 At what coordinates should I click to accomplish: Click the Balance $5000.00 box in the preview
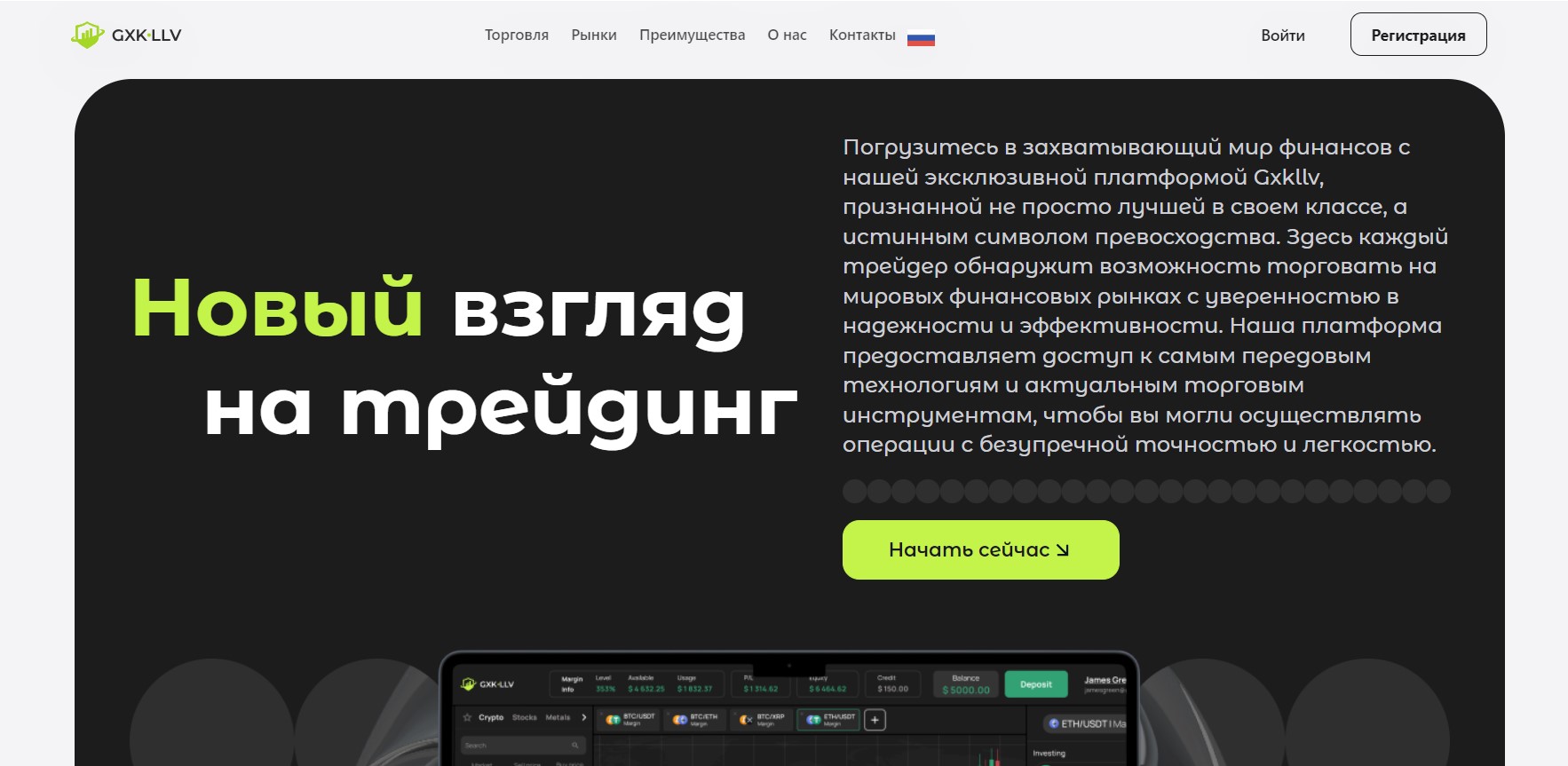966,684
